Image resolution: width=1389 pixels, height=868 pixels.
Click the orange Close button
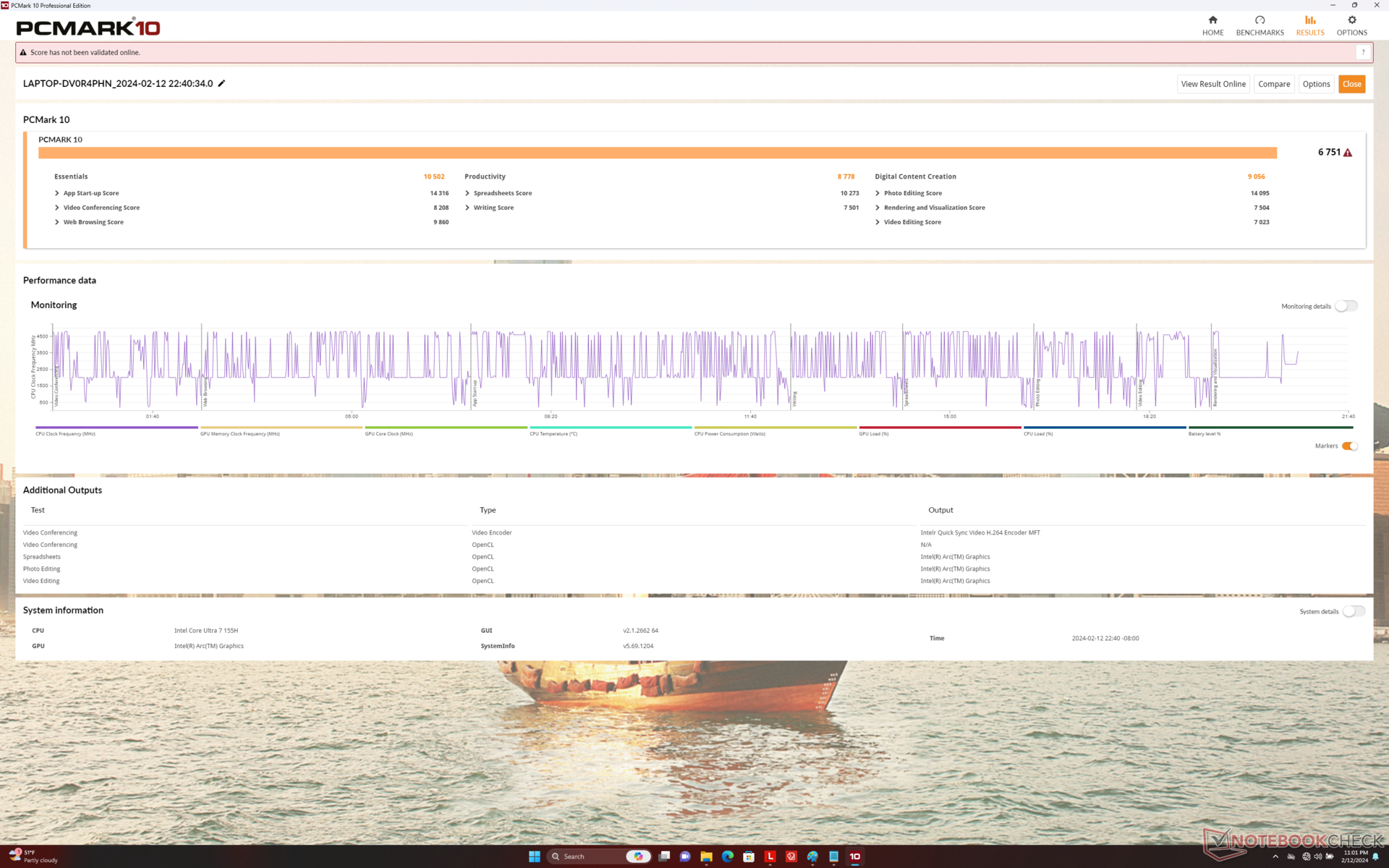click(1351, 84)
